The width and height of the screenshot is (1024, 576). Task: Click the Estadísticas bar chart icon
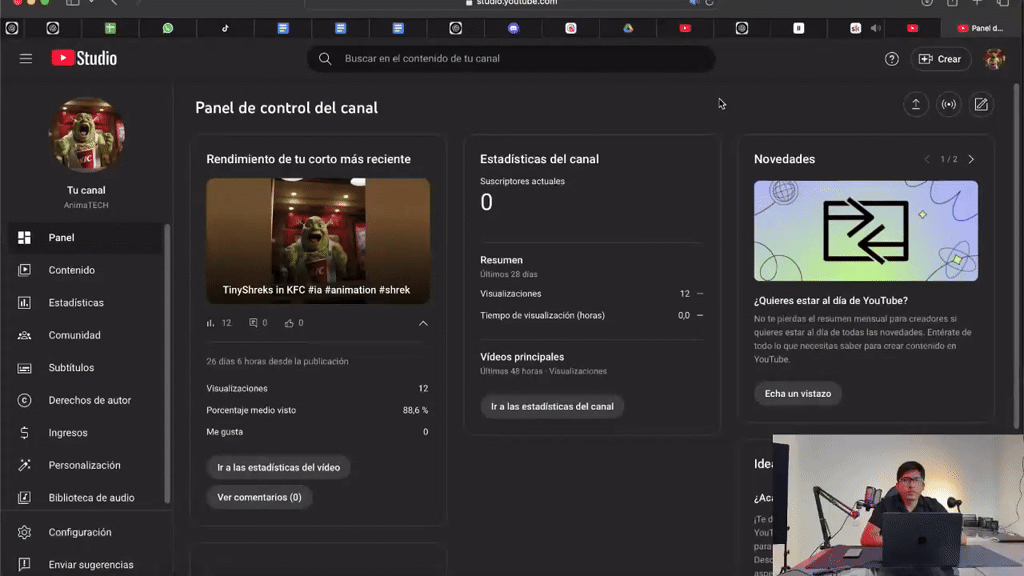24,302
